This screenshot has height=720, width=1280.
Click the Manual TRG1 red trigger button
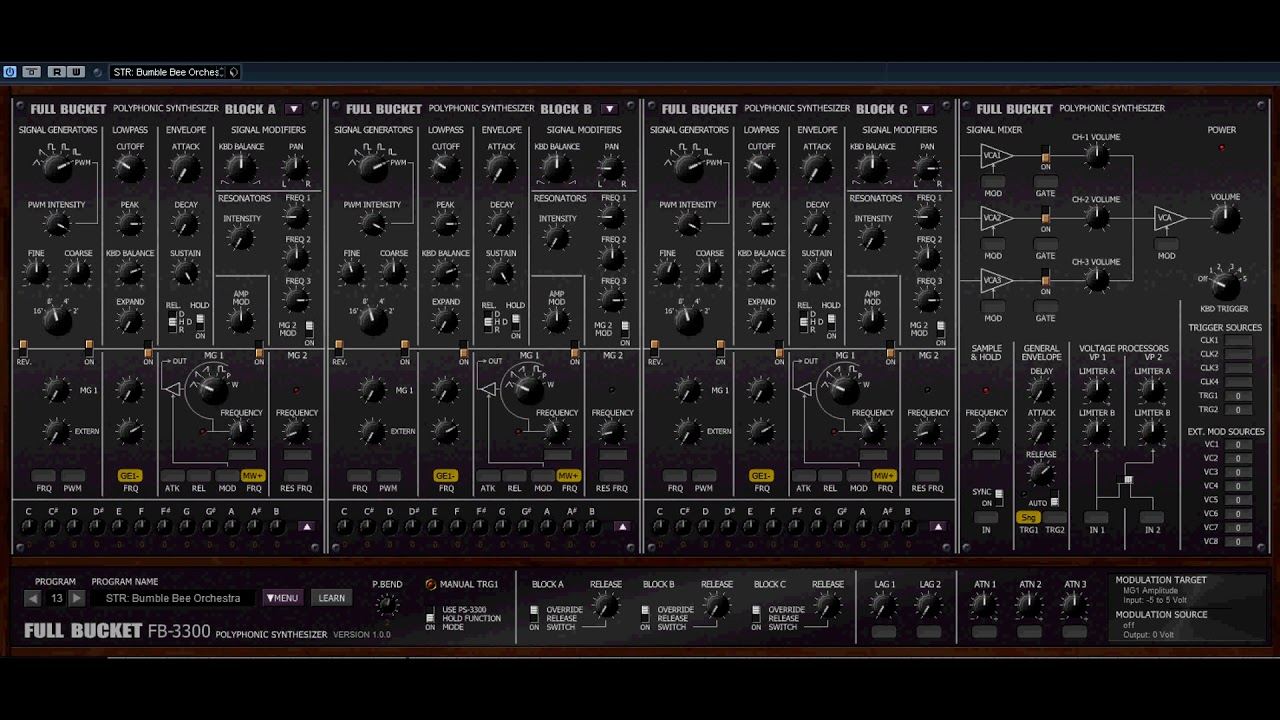click(431, 585)
